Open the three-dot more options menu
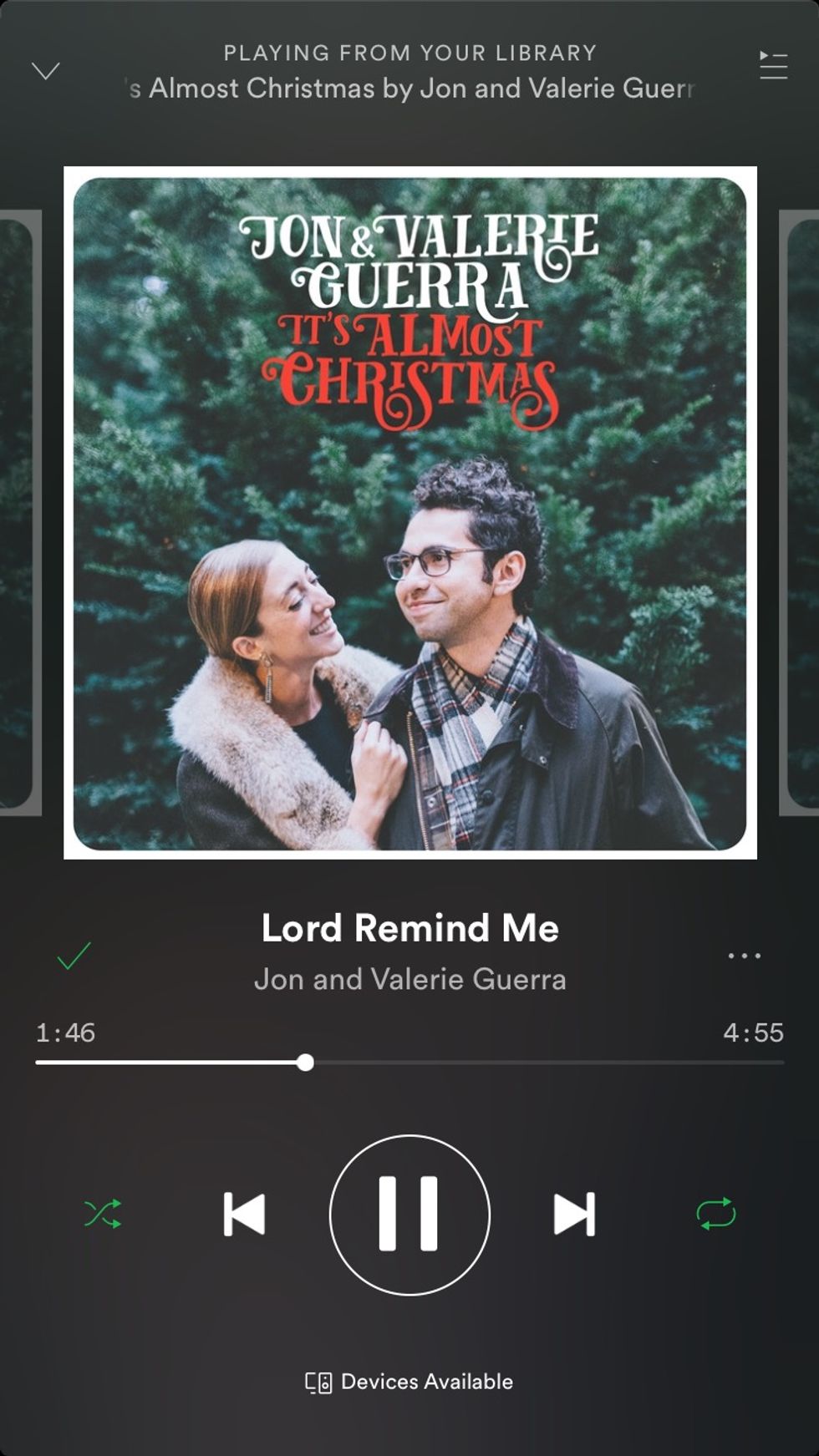The width and height of the screenshot is (819, 1456). pos(744,956)
